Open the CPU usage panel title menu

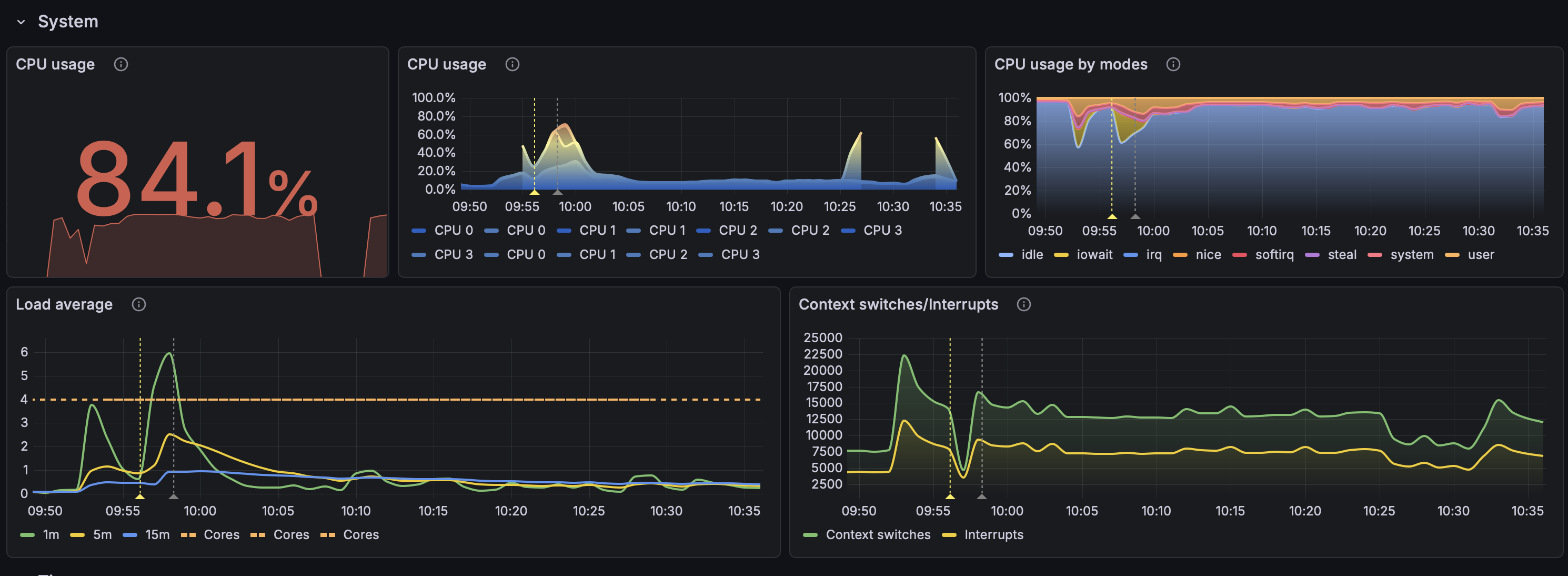(x=447, y=64)
